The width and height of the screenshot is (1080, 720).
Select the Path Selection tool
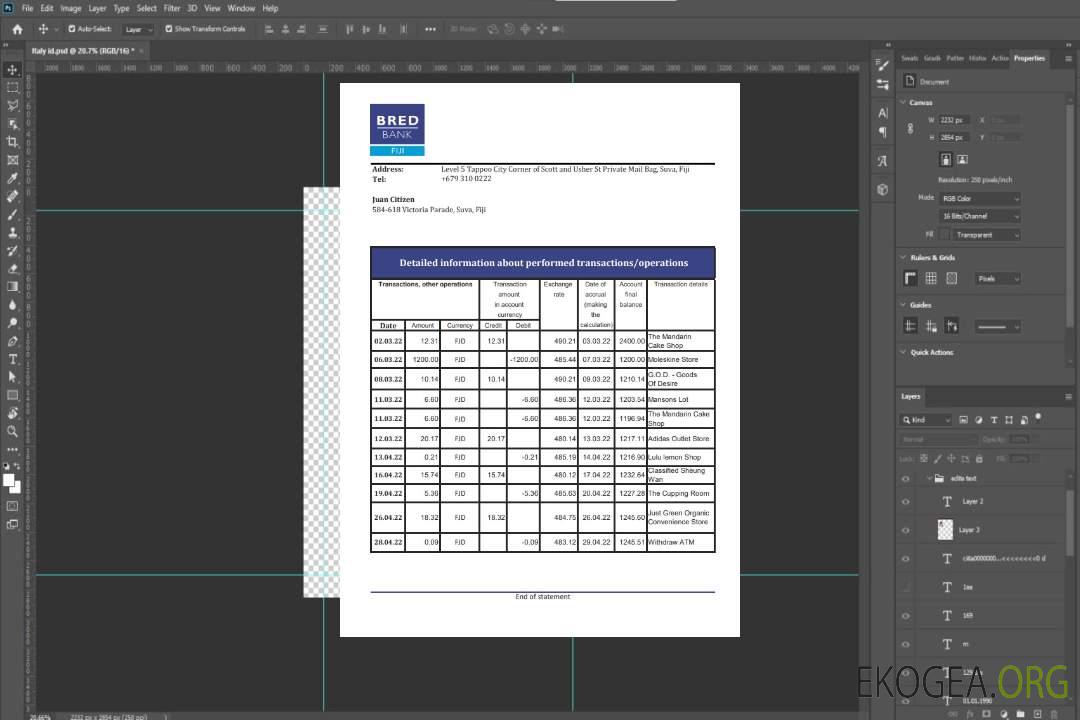[x=12, y=377]
